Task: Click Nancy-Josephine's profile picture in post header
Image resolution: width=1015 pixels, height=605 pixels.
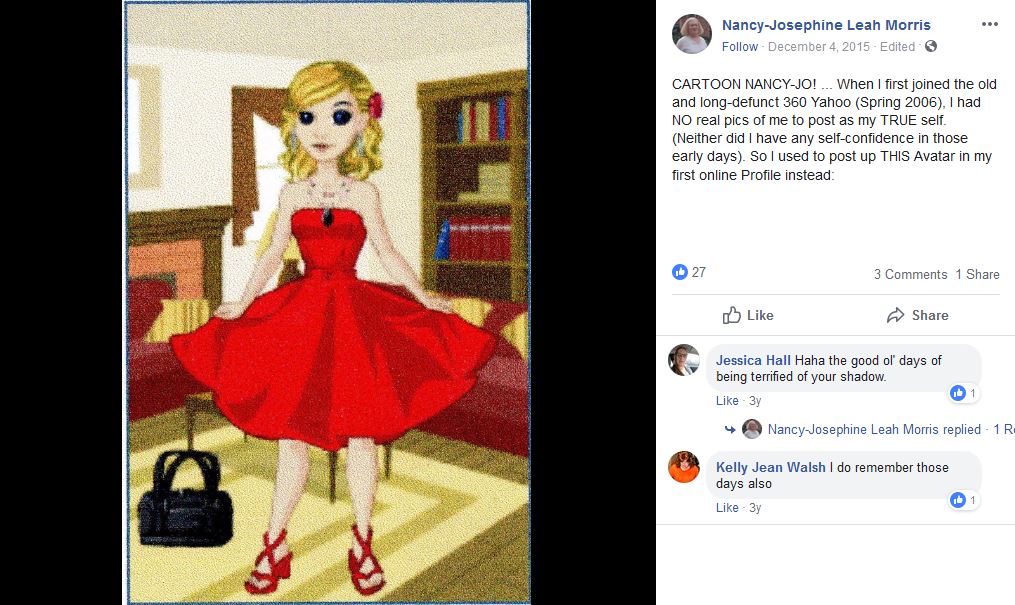Action: 691,34
